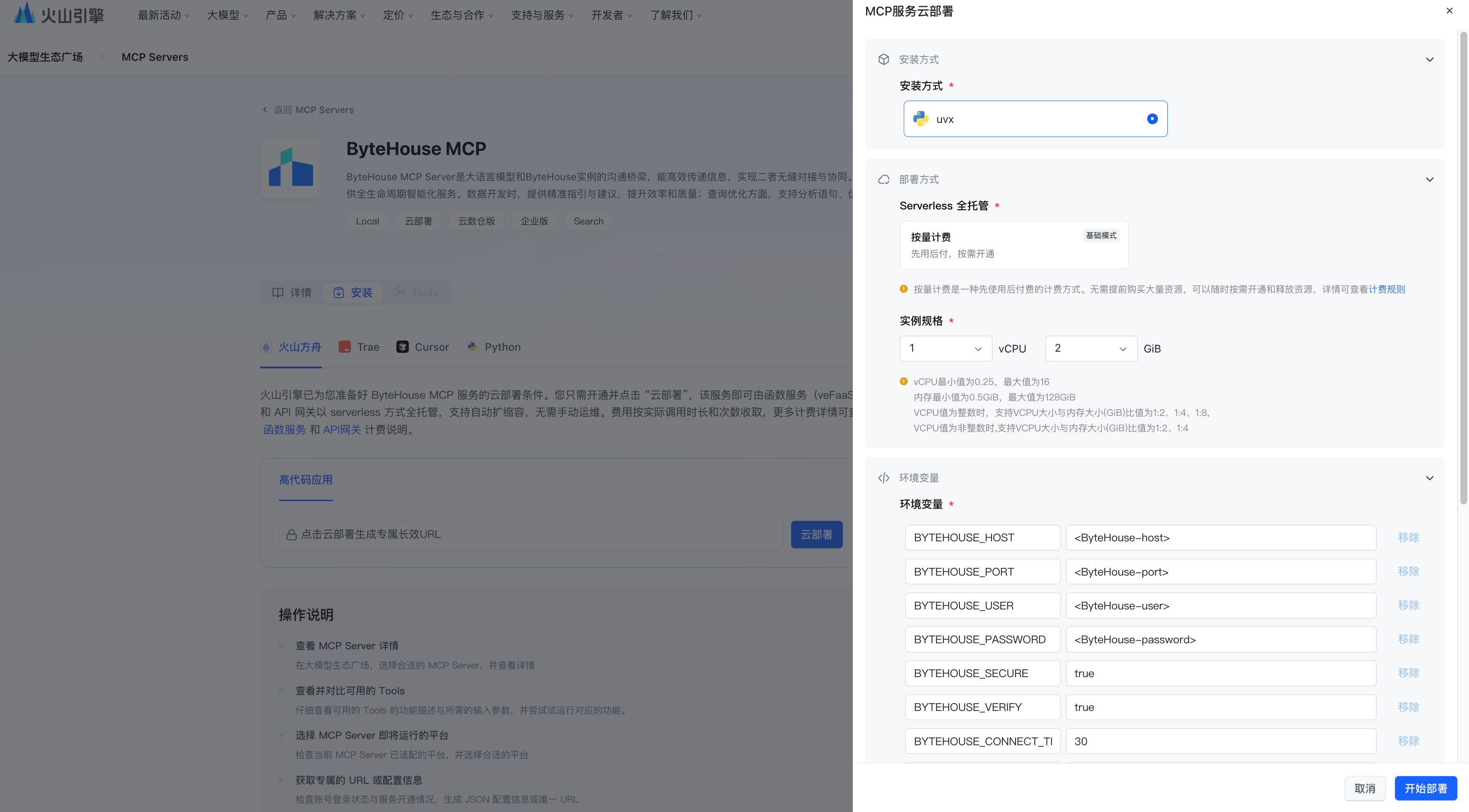Image resolution: width=1469 pixels, height=812 pixels.
Task: Switch to the 安装 tab
Action: click(352, 293)
